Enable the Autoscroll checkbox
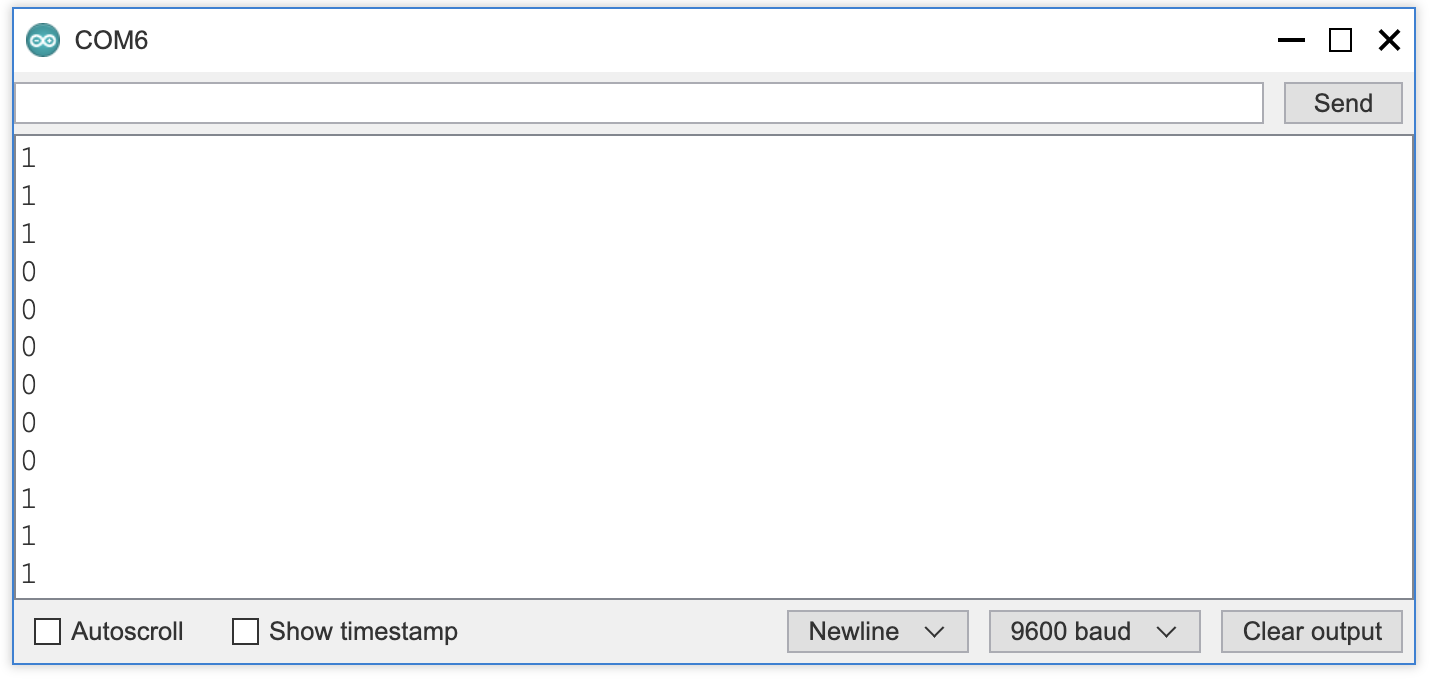 click(x=47, y=632)
